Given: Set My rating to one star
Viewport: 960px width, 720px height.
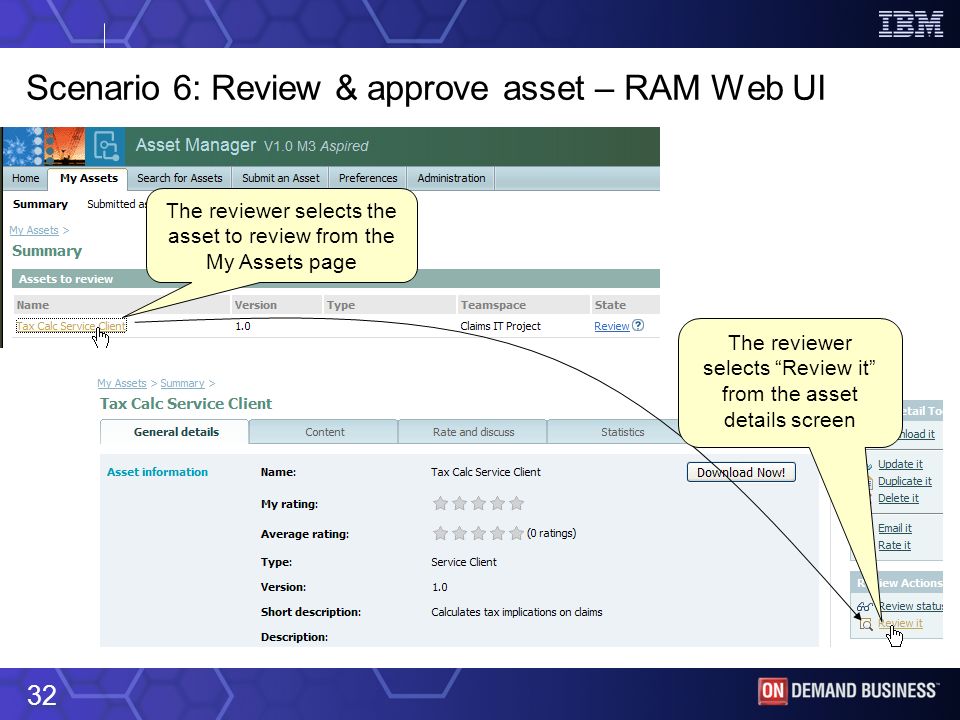Looking at the screenshot, I should point(440,503).
